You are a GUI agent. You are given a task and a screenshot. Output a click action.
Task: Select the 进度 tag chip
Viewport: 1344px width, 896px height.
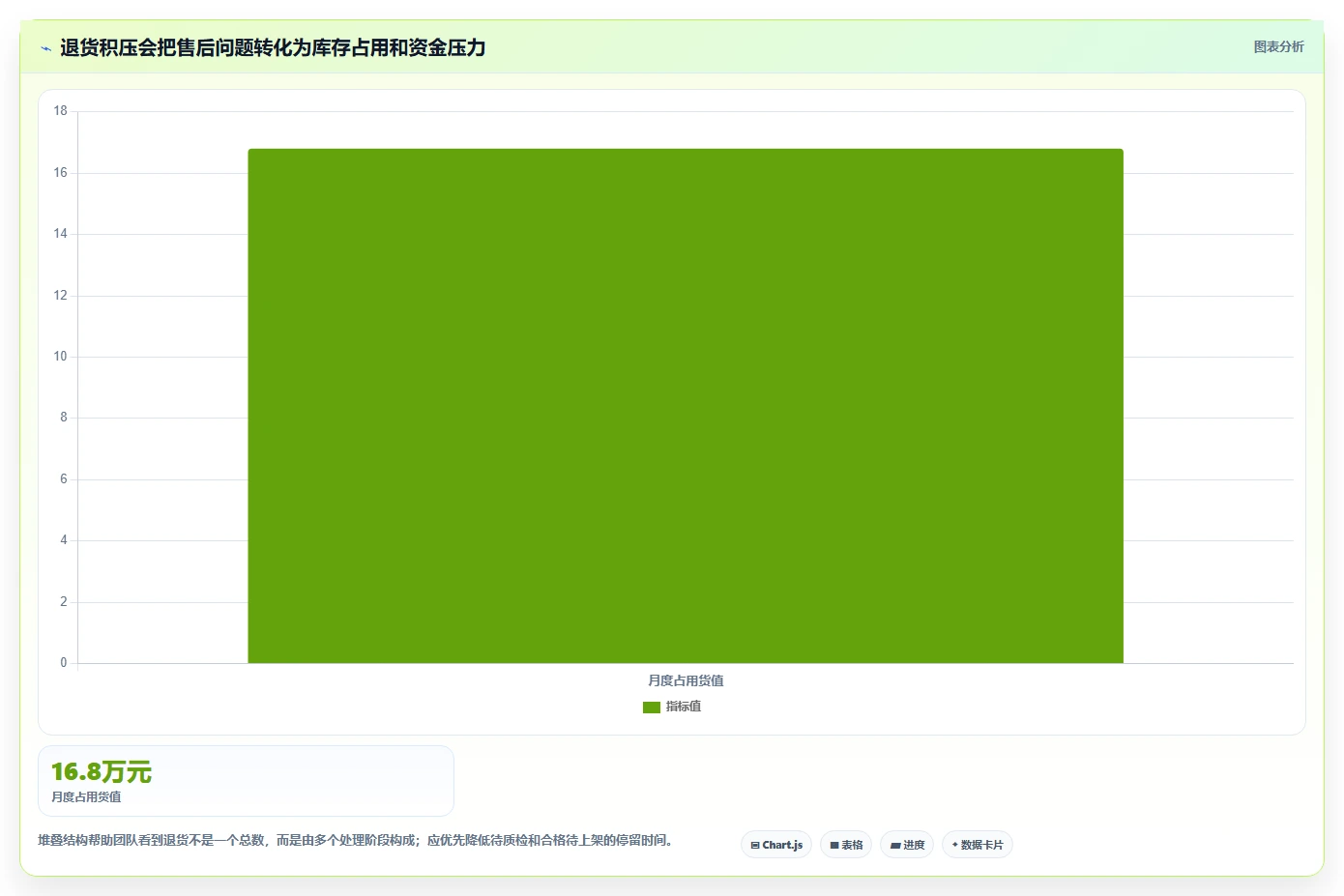click(x=907, y=845)
